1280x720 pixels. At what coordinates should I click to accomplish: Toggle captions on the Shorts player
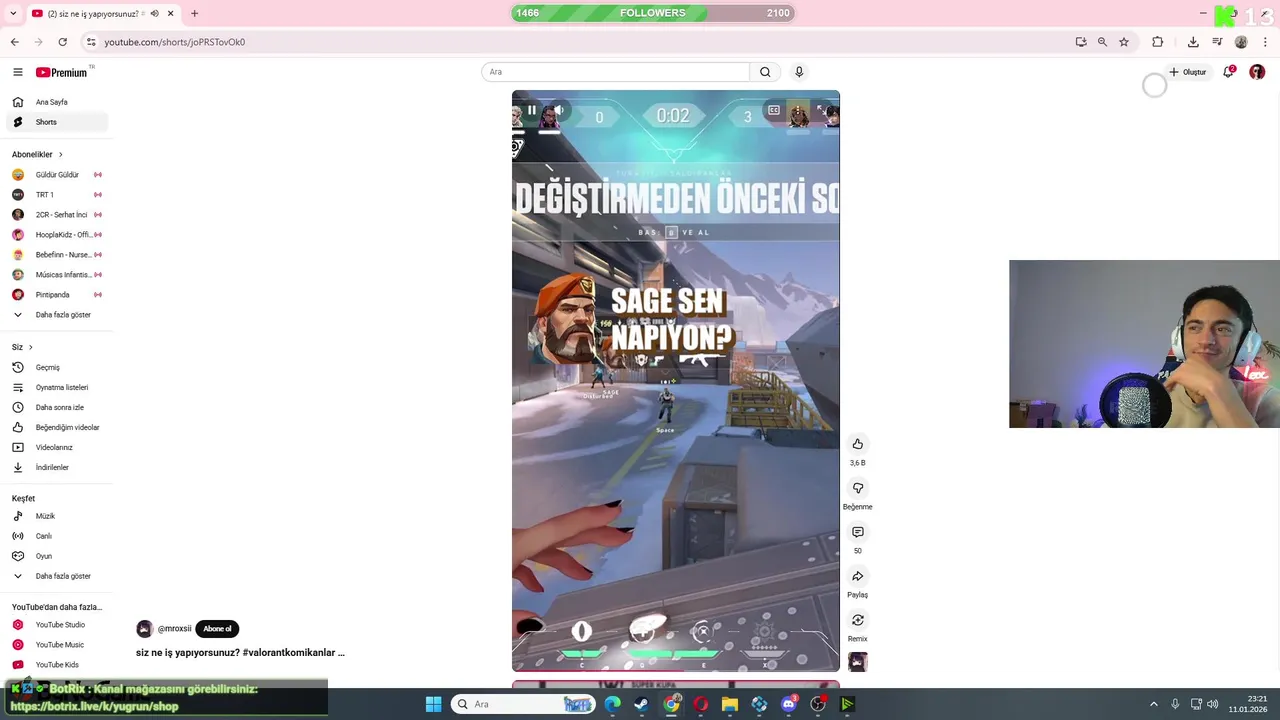[x=774, y=110]
